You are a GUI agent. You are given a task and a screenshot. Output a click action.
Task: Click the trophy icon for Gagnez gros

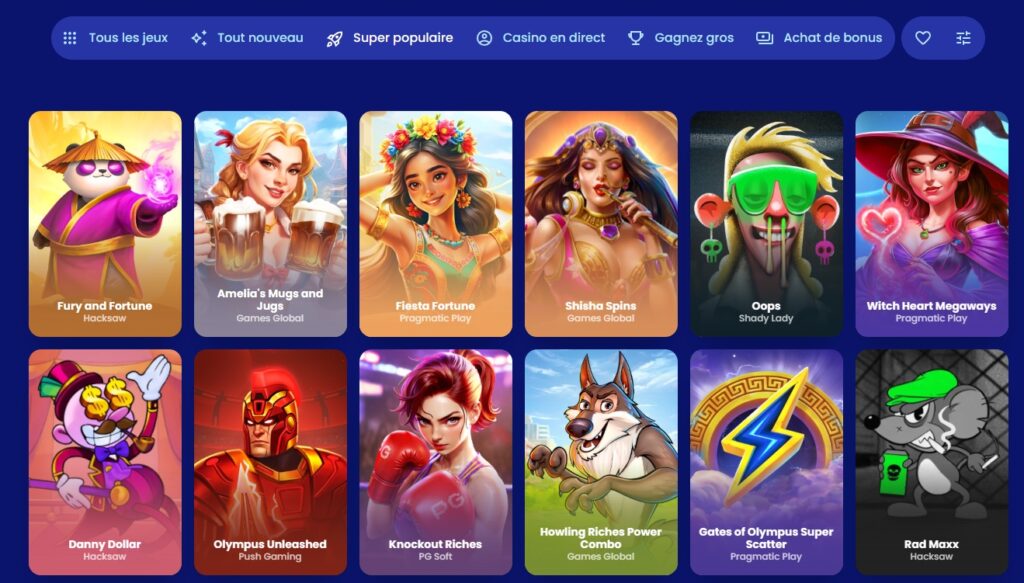pos(635,38)
